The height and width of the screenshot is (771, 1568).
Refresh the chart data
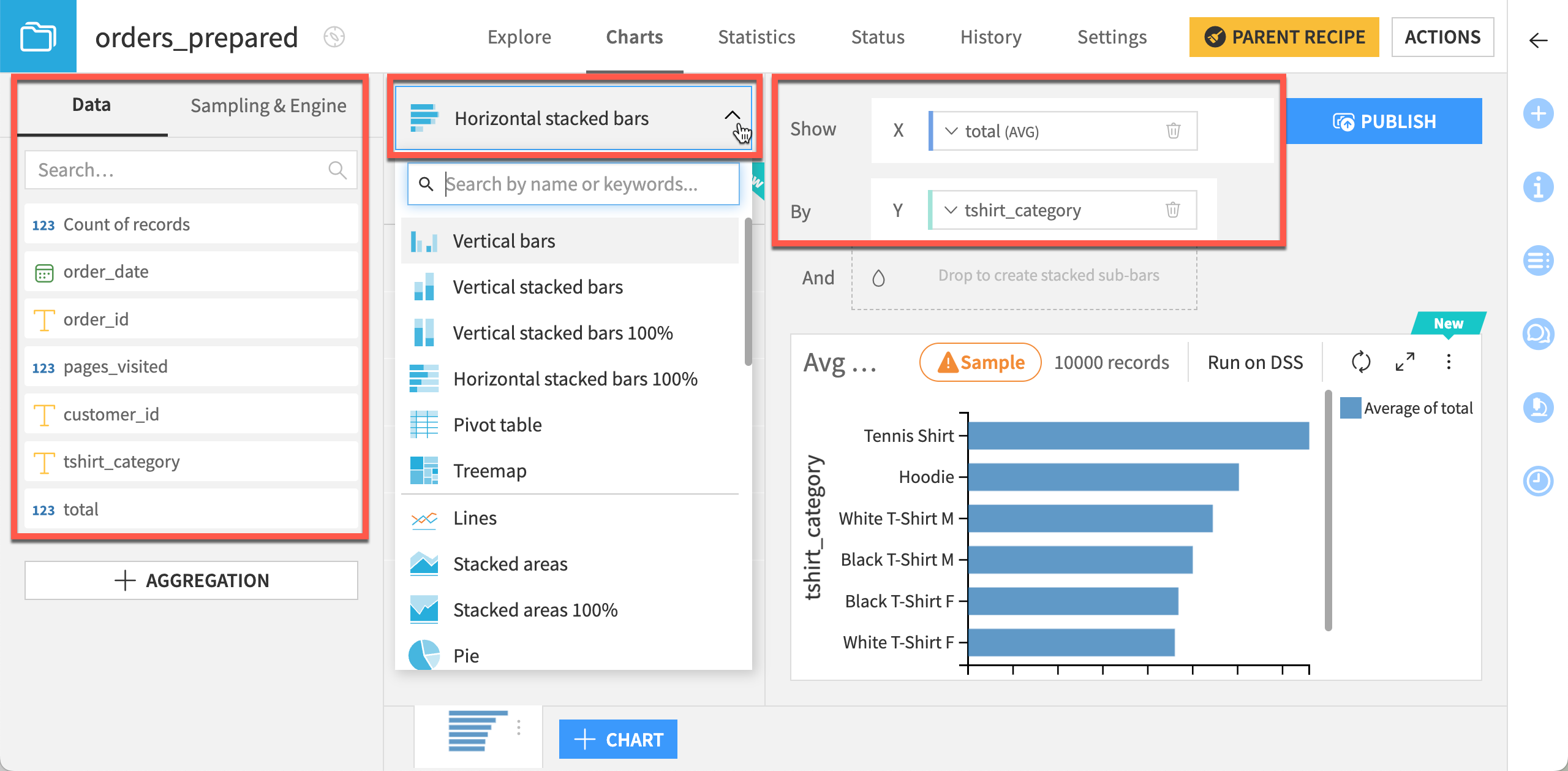pyautogui.click(x=1361, y=362)
